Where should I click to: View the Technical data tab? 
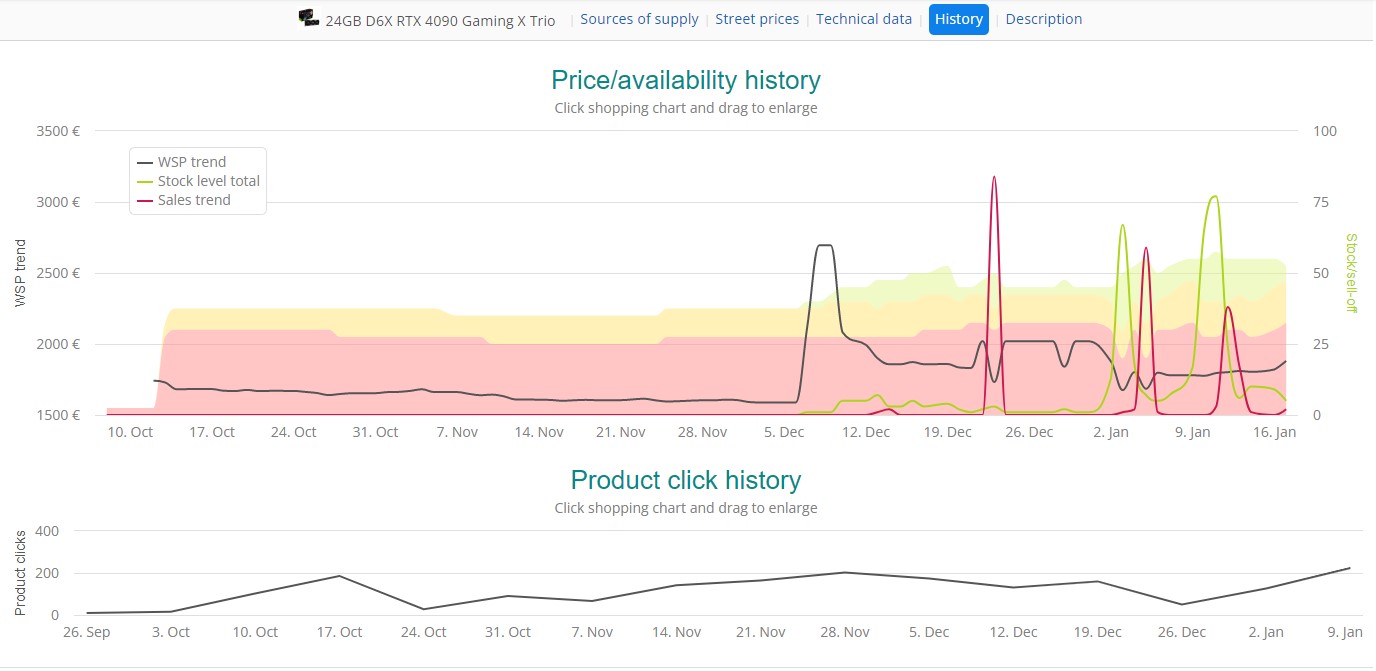863,18
